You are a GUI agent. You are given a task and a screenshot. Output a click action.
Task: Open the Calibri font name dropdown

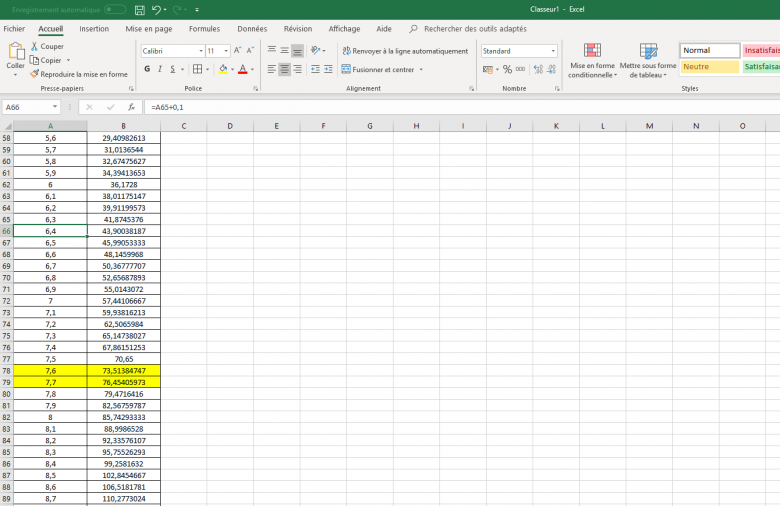[201, 51]
